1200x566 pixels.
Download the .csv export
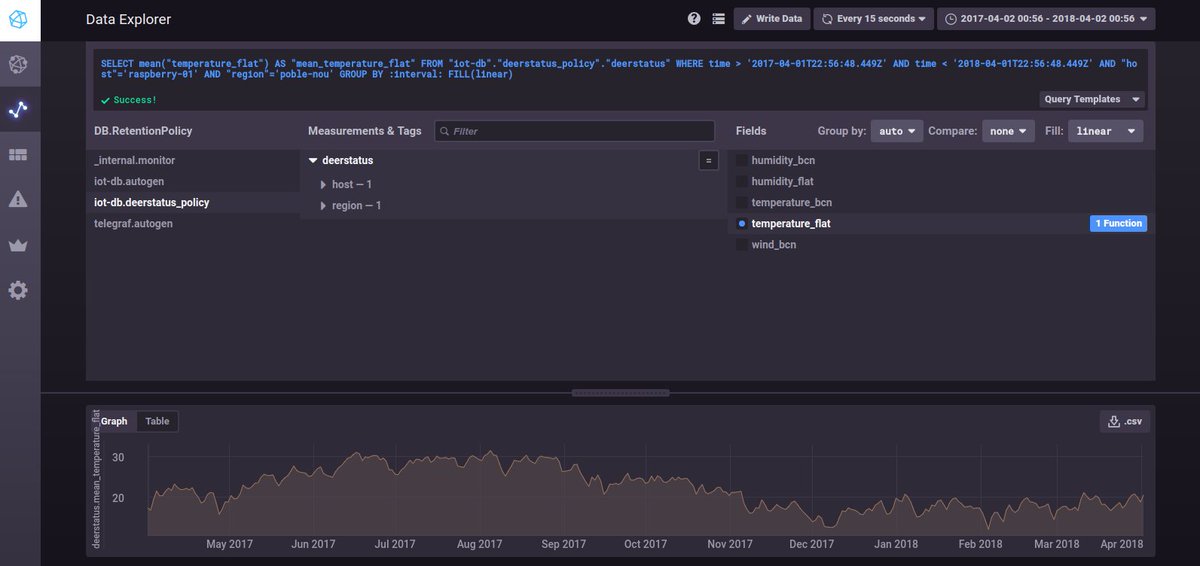[1125, 422]
